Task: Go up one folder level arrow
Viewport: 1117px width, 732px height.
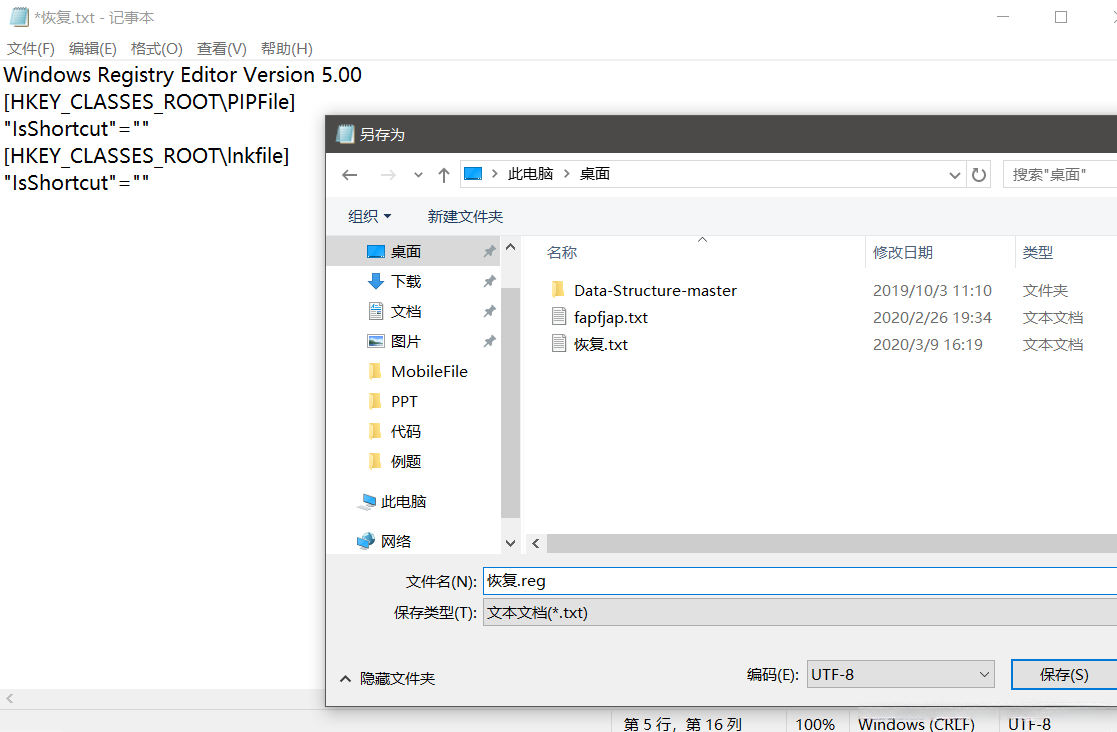Action: (444, 174)
